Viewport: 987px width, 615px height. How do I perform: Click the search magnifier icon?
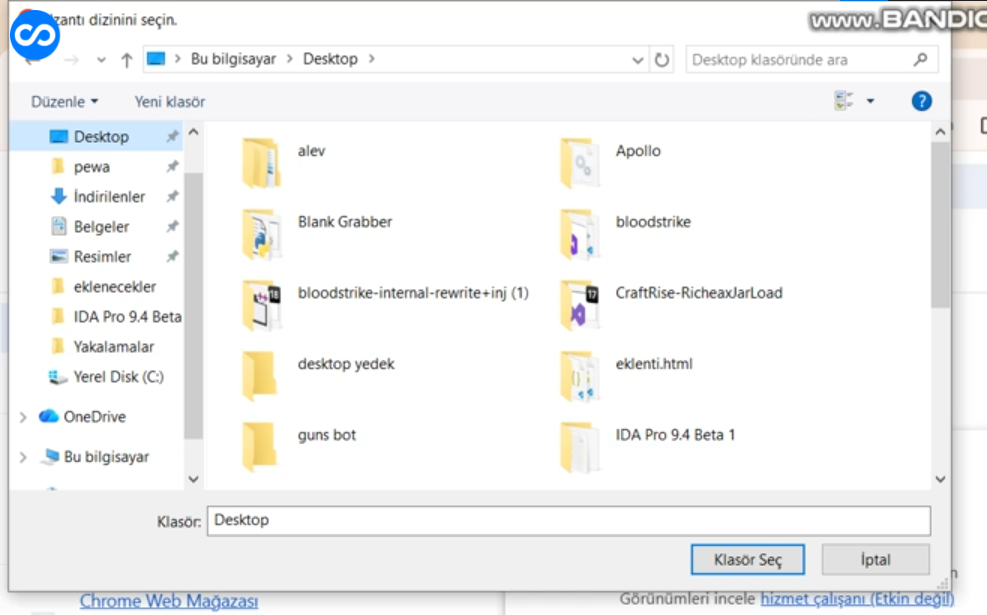(x=920, y=60)
